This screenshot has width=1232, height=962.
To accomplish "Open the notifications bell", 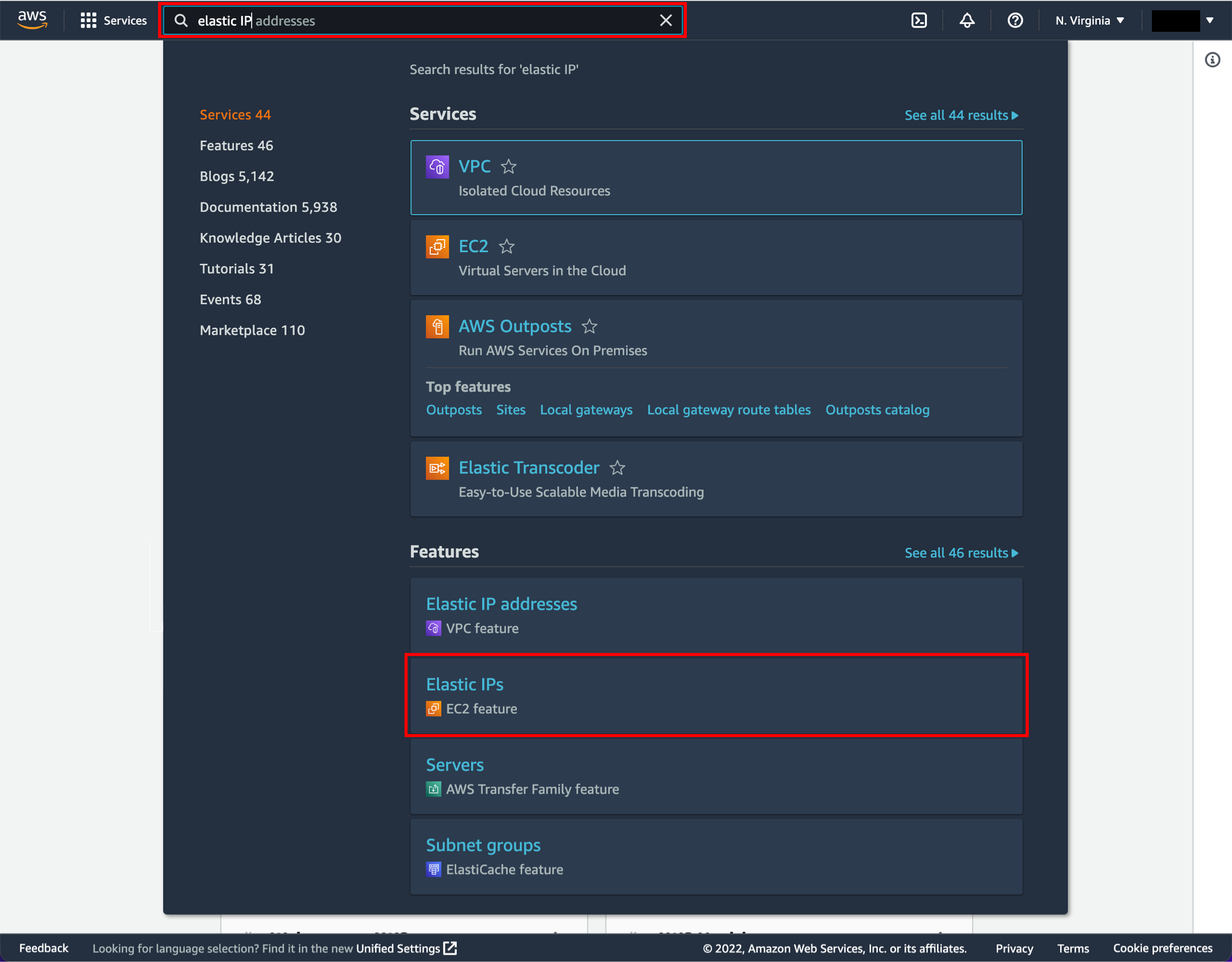I will pos(967,21).
